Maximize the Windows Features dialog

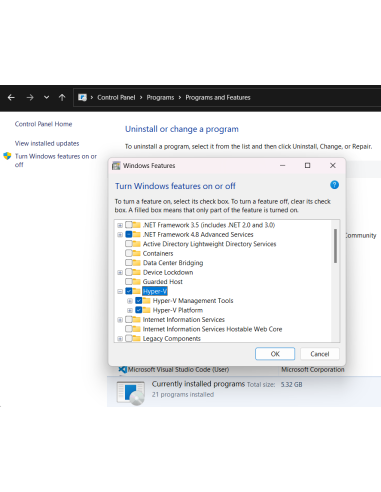(307, 165)
